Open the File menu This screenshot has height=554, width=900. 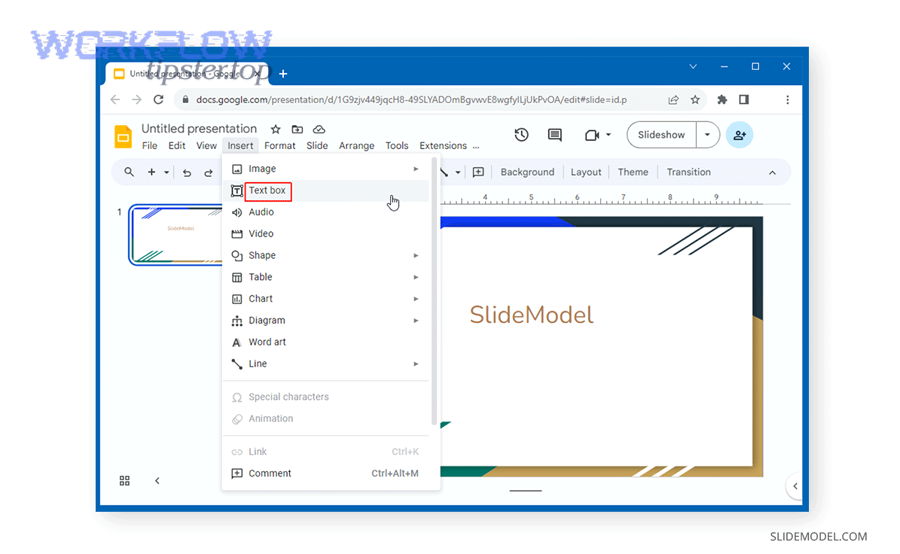149,146
